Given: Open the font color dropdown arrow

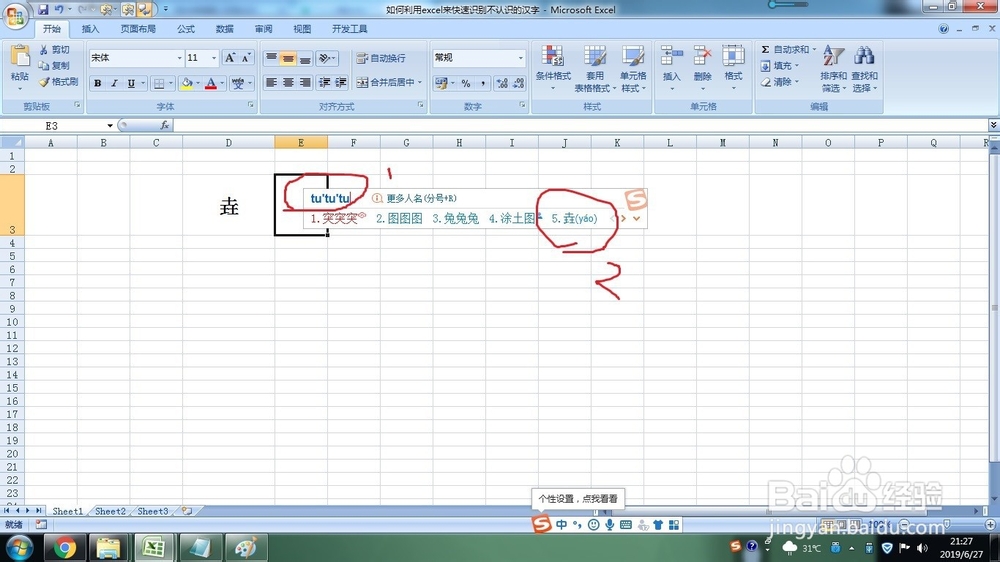Looking at the screenshot, I should [222, 83].
